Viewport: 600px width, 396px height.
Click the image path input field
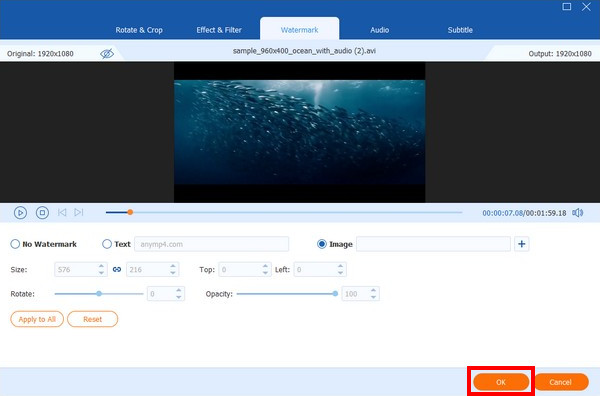click(x=433, y=244)
